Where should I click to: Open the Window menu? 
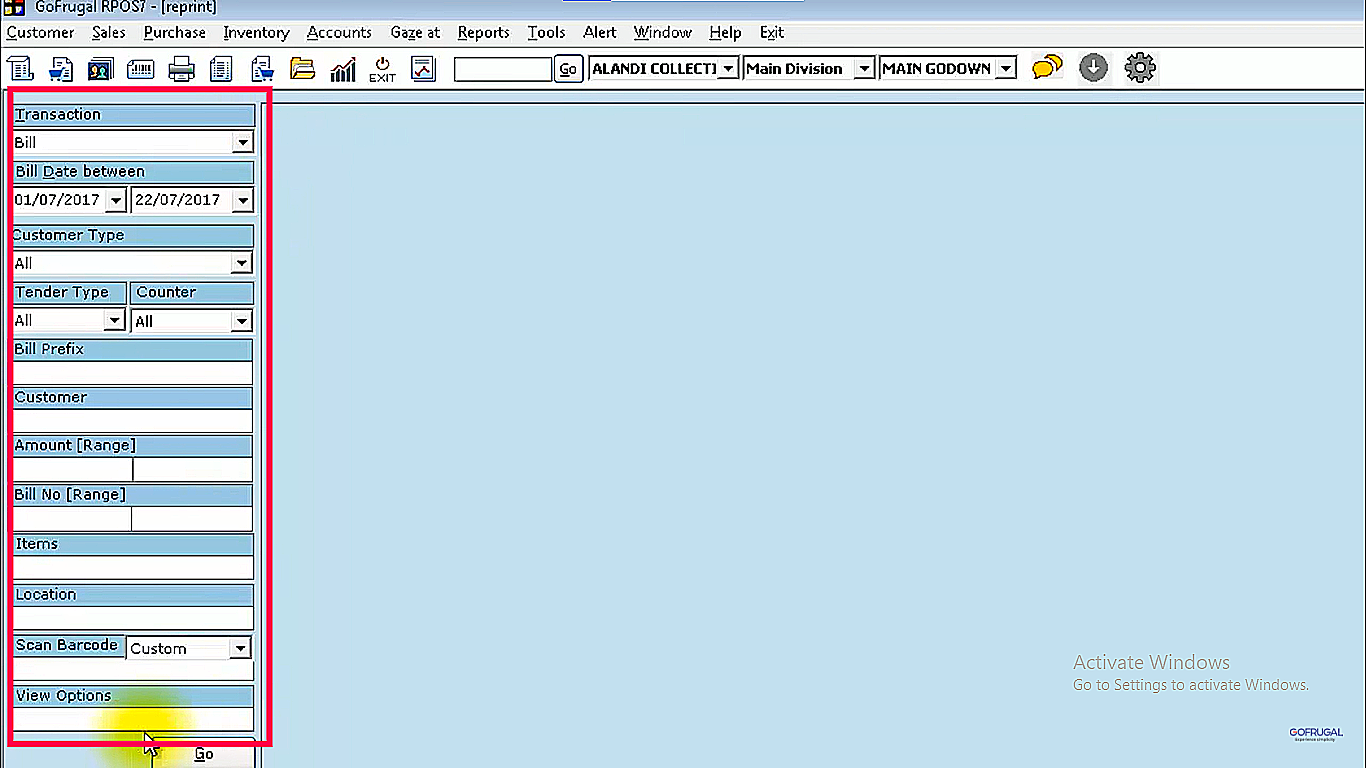tap(663, 32)
